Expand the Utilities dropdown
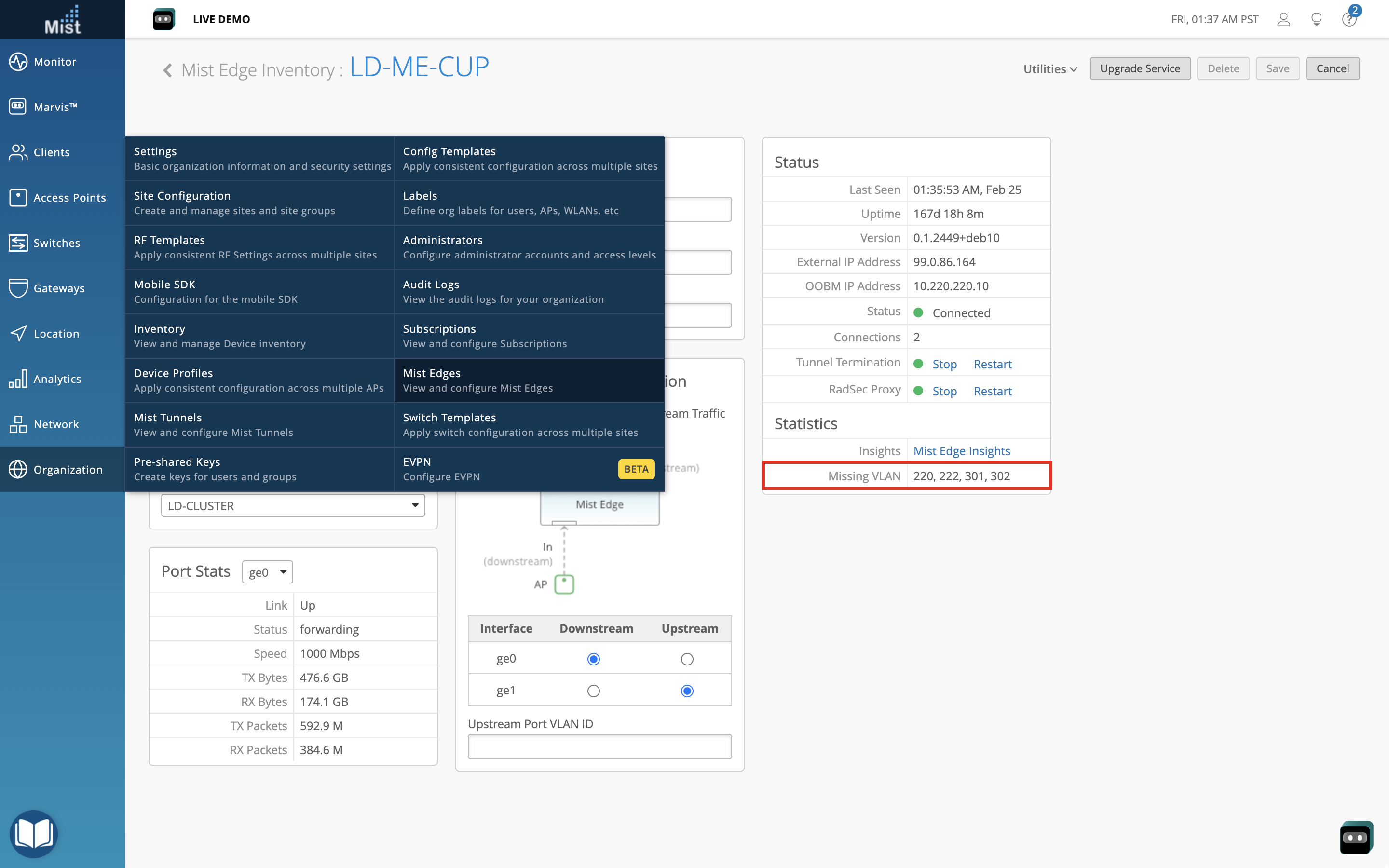 point(1050,69)
